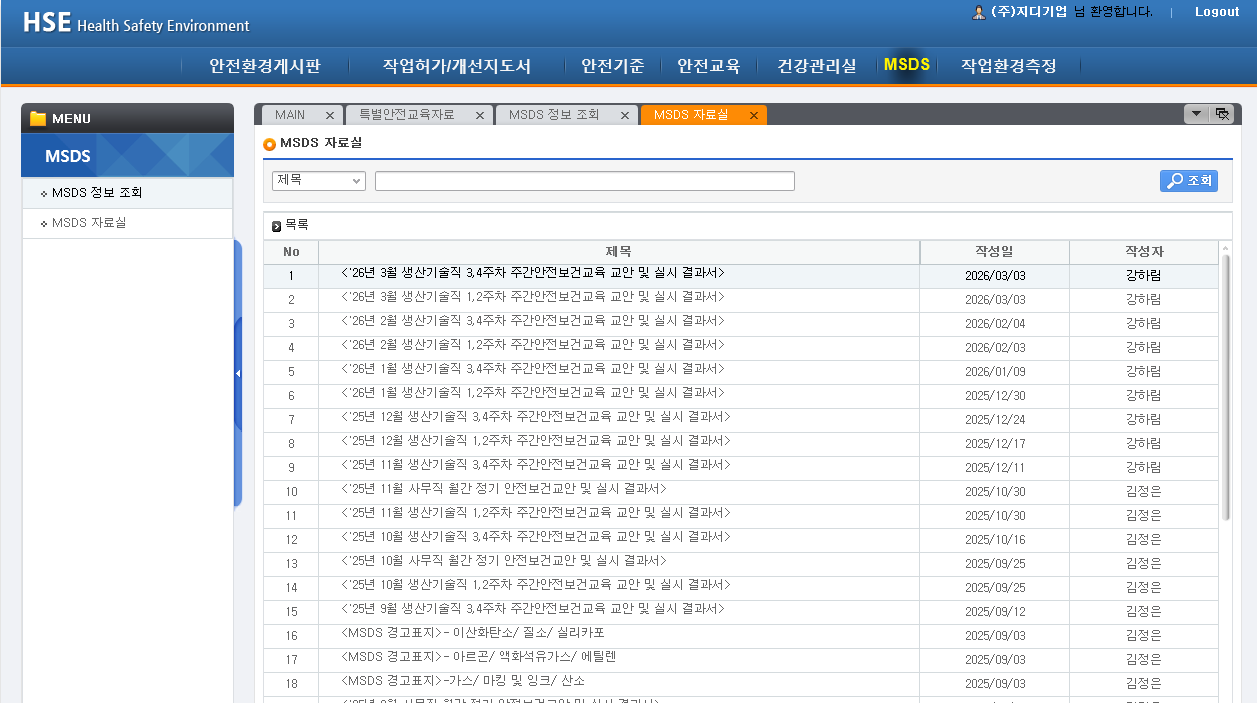Open the 작업환경측정 top menu

[x=1008, y=66]
